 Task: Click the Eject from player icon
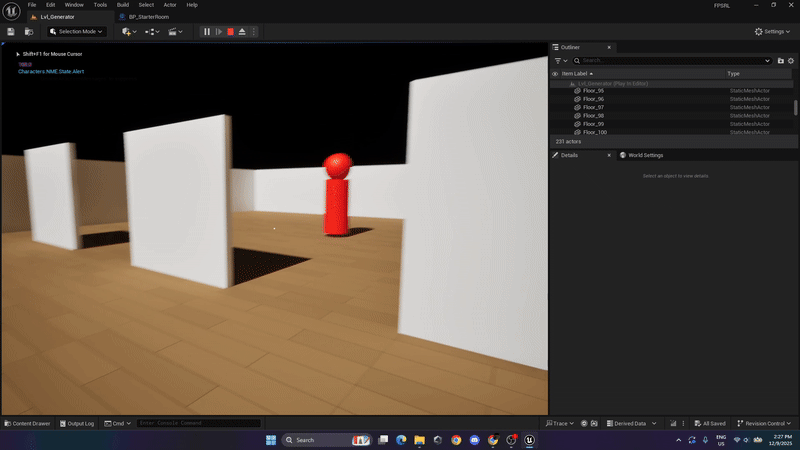point(242,31)
